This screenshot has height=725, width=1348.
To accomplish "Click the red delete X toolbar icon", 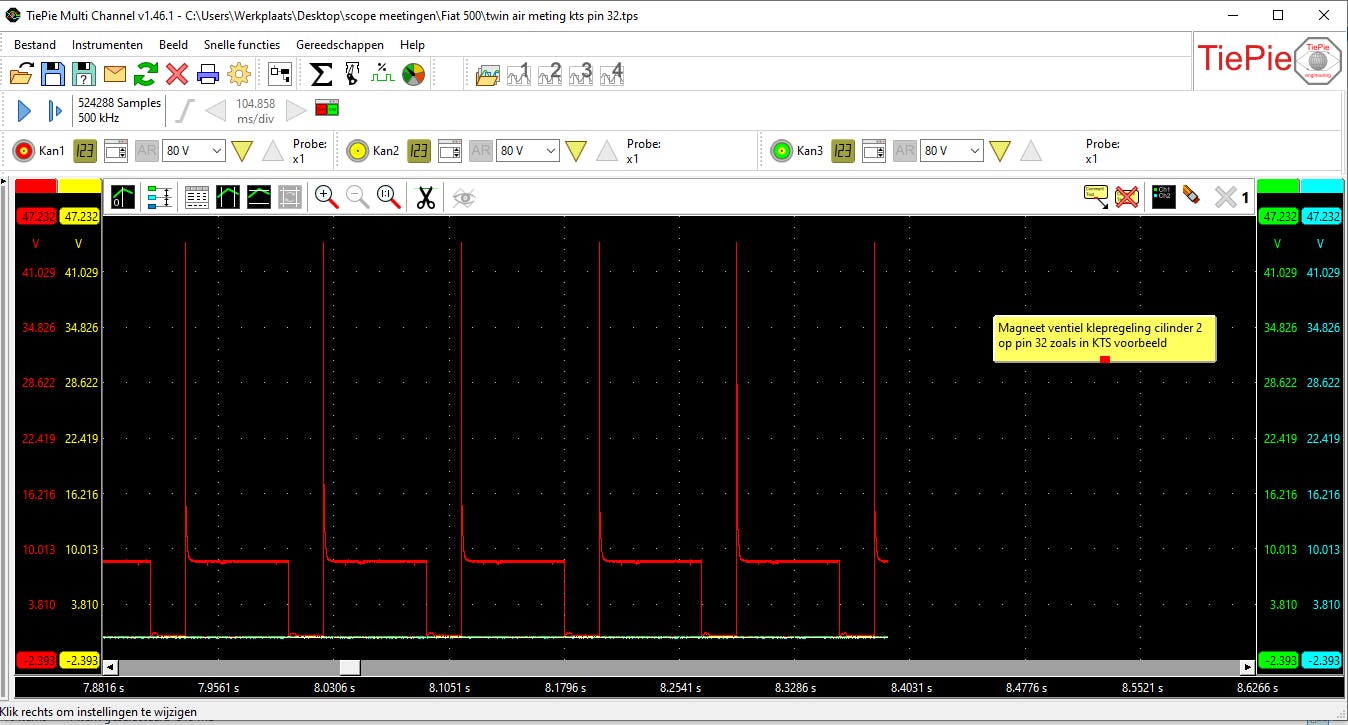I will tap(177, 74).
